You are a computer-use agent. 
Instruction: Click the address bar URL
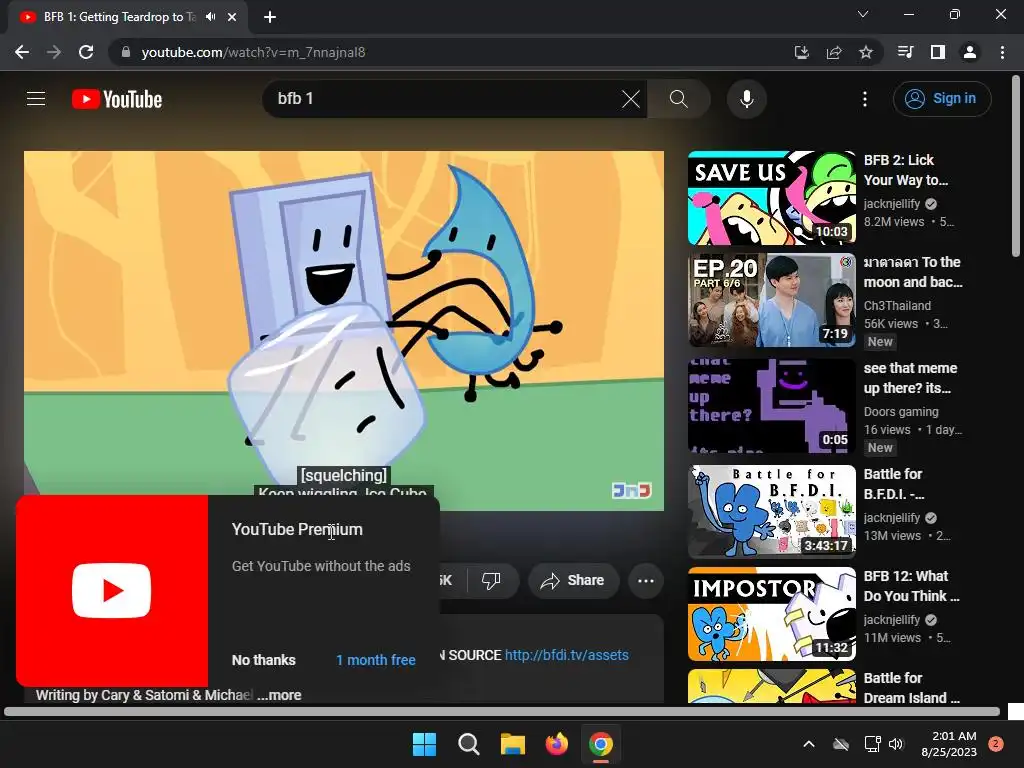tap(253, 52)
